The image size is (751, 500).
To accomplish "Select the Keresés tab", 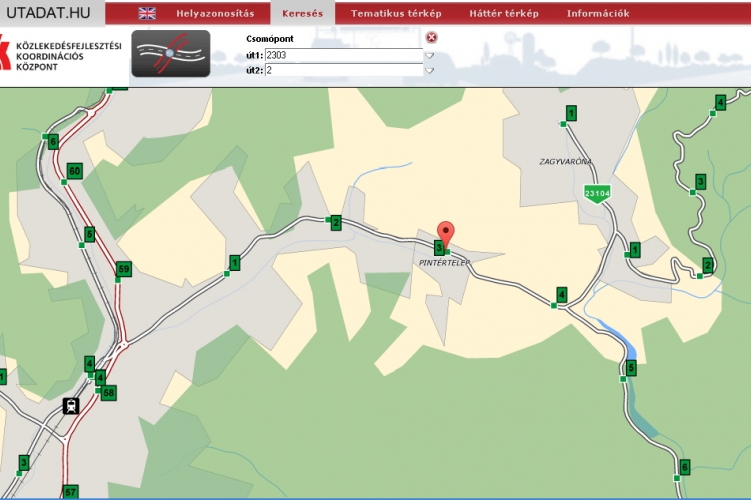I will pyautogui.click(x=302, y=13).
